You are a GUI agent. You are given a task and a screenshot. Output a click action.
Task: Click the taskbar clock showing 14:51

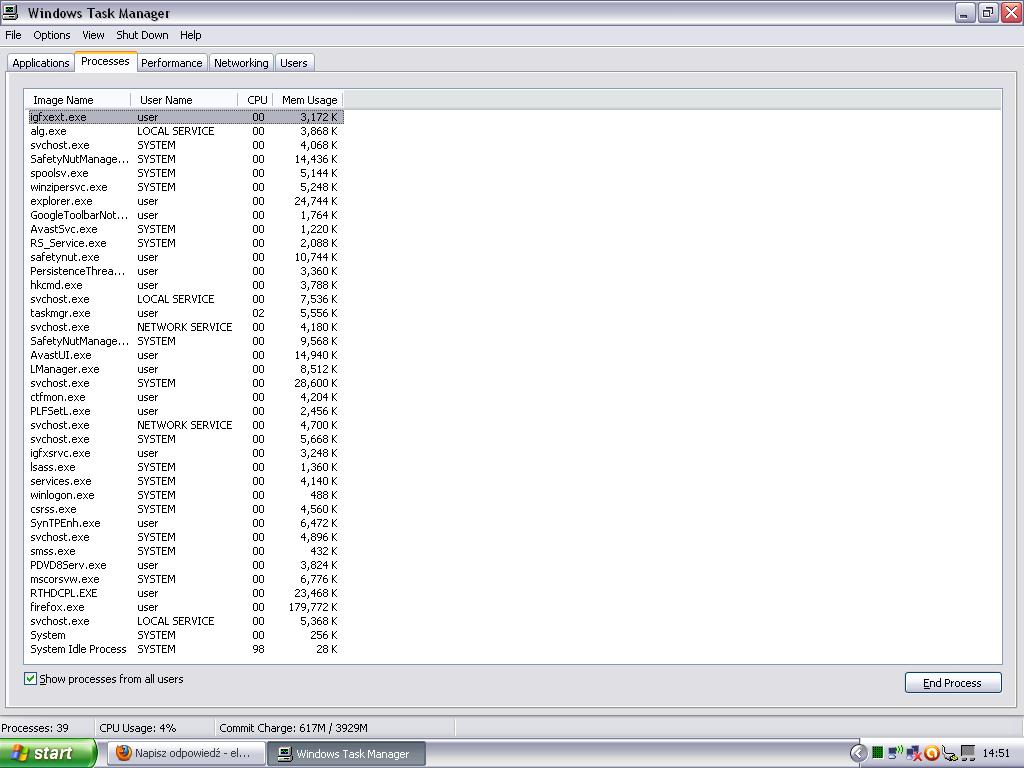[996, 753]
